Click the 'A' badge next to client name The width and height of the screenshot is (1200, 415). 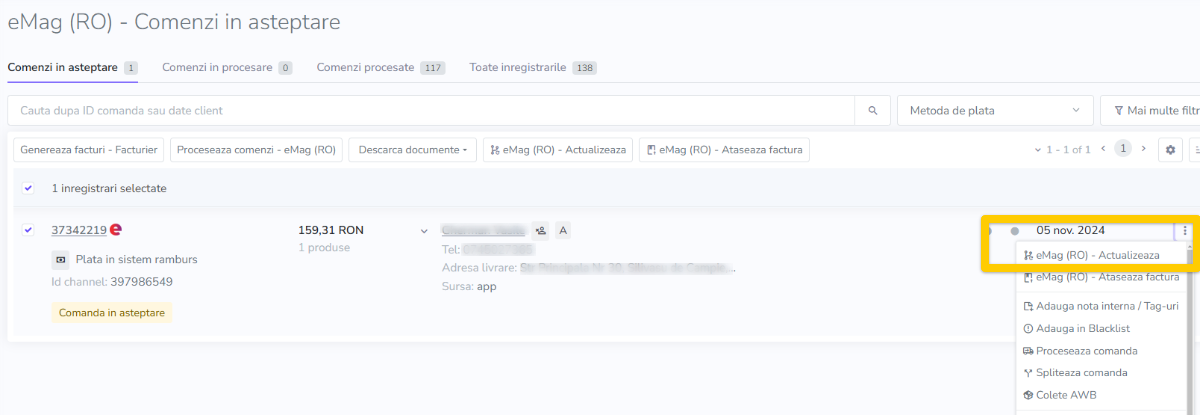(563, 231)
